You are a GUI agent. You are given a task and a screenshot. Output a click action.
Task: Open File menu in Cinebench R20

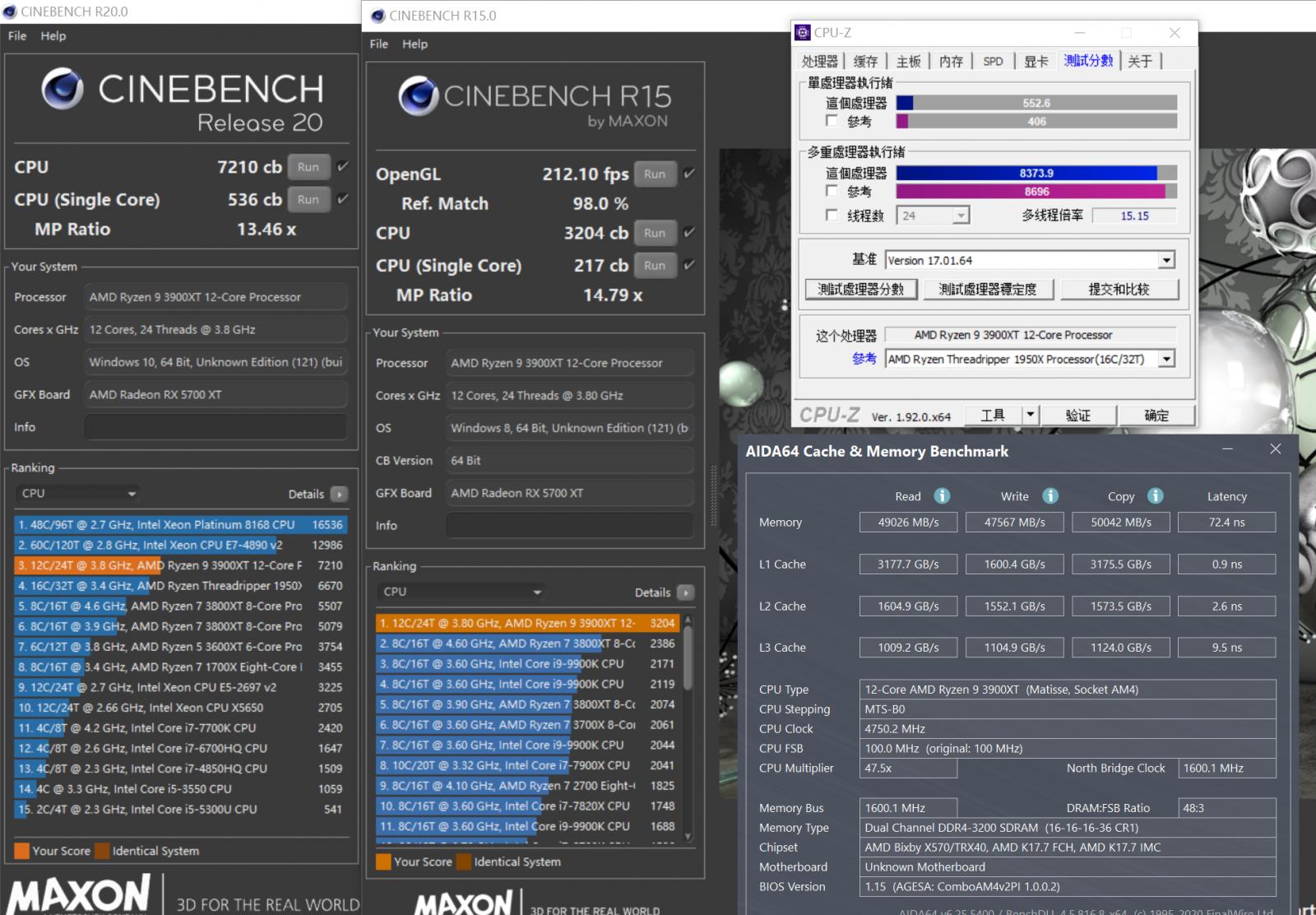[x=17, y=36]
